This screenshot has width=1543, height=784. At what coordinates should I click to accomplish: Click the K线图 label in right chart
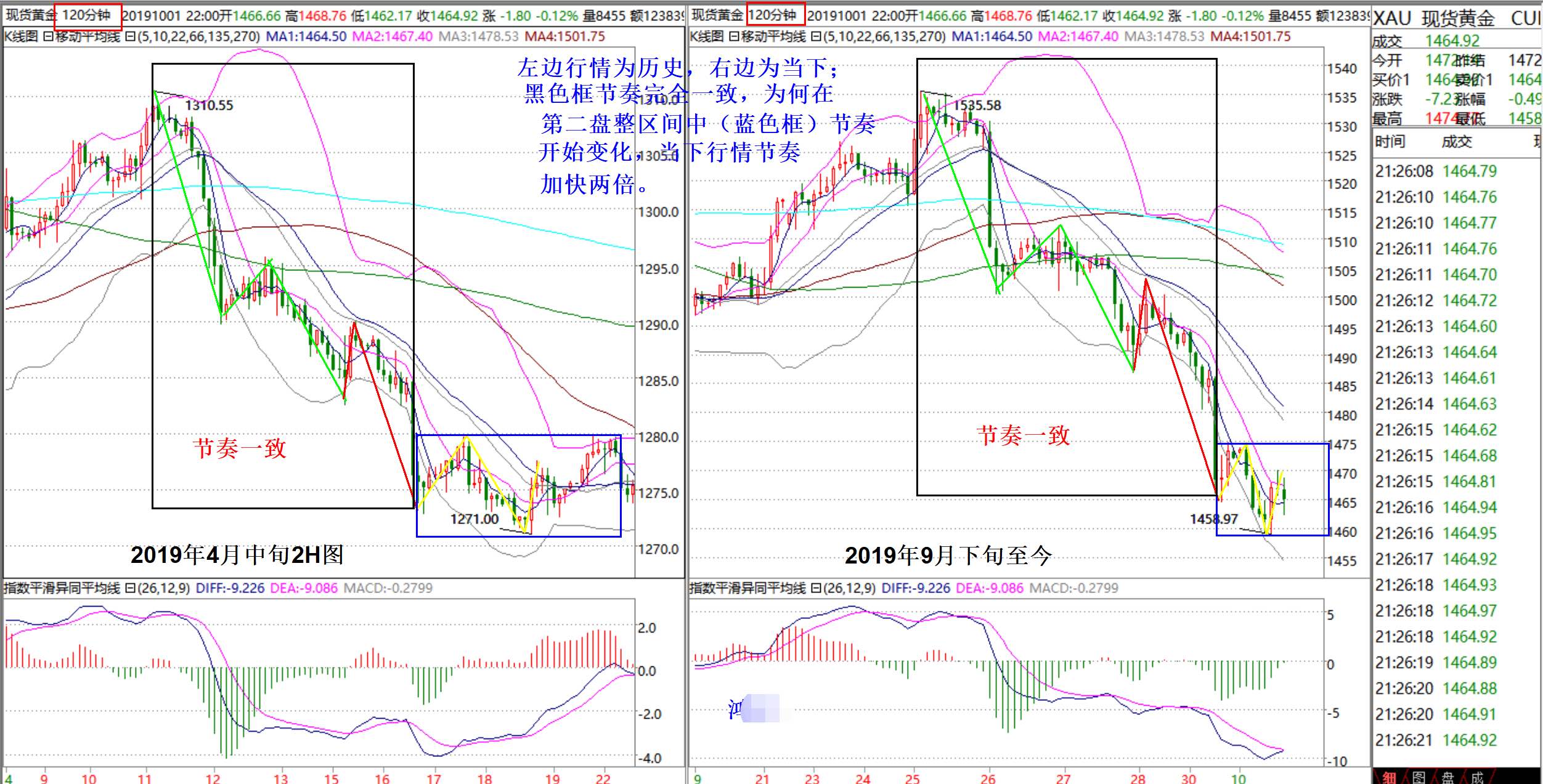707,37
